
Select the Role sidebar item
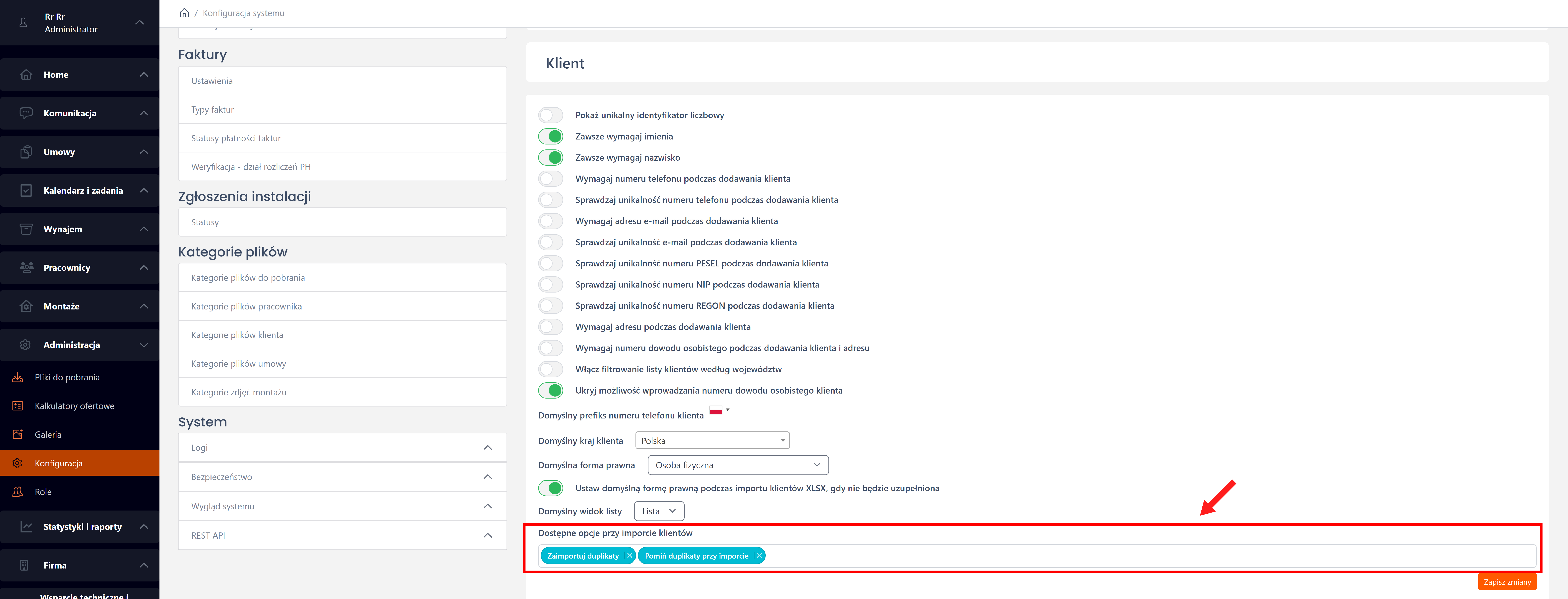tap(43, 492)
